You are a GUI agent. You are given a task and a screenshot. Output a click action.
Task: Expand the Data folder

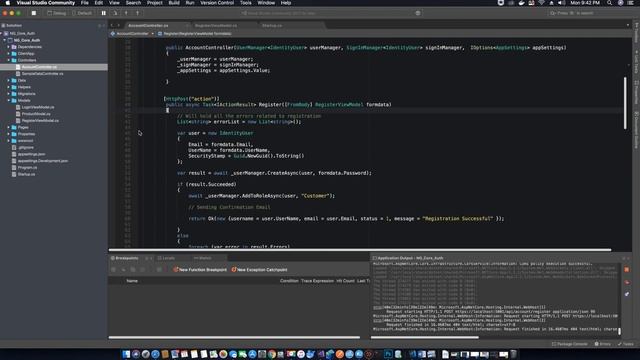(9, 80)
